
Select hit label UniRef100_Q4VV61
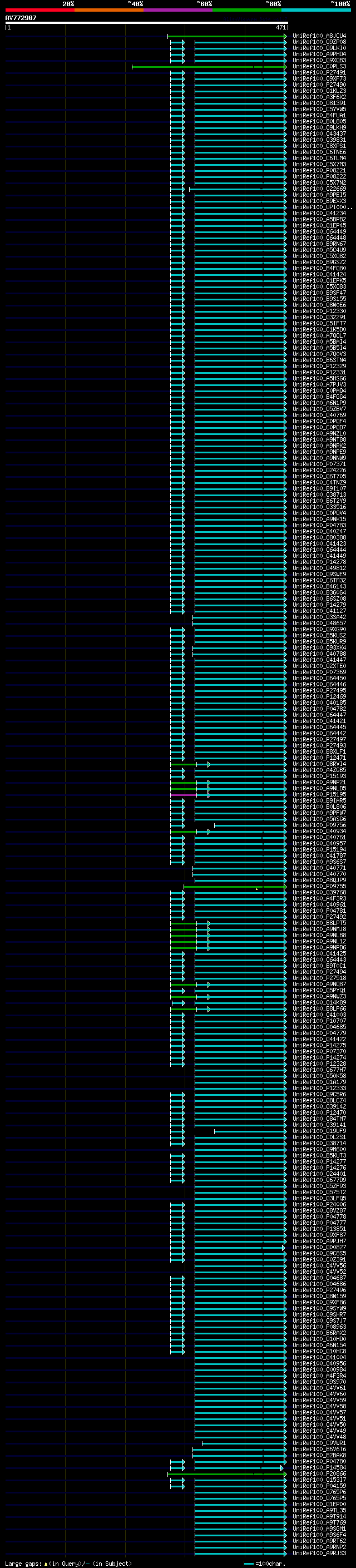click(319, 1388)
